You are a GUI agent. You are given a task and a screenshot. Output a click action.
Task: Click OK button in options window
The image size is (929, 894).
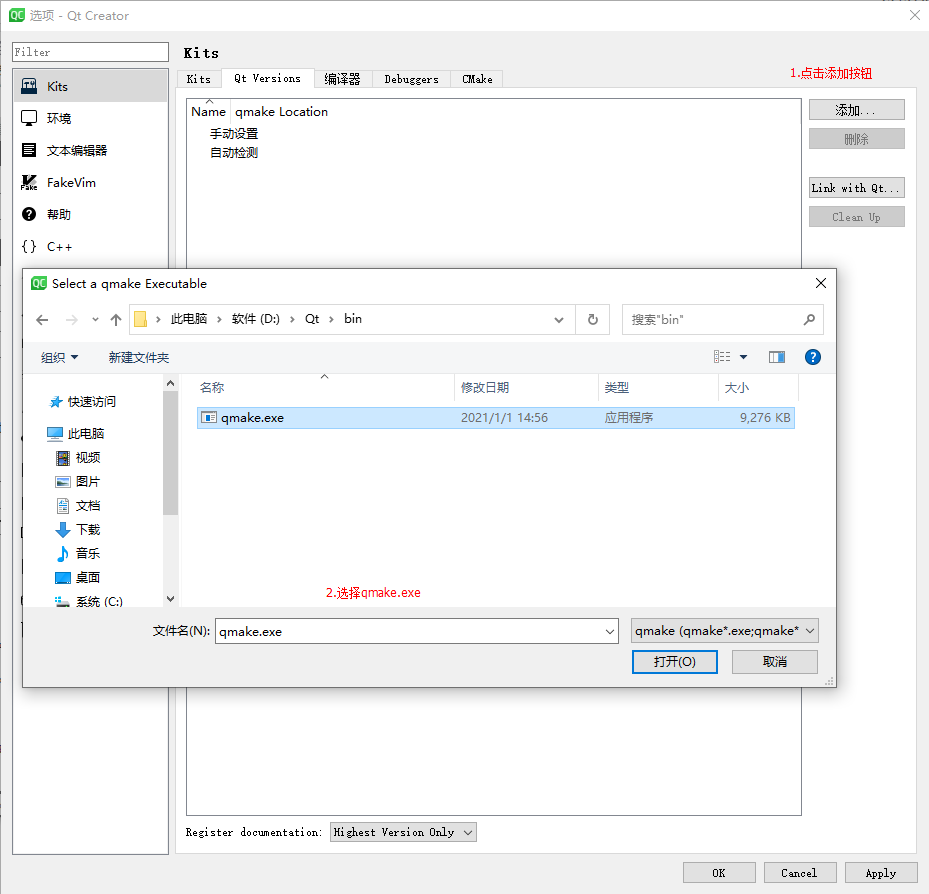click(x=719, y=873)
